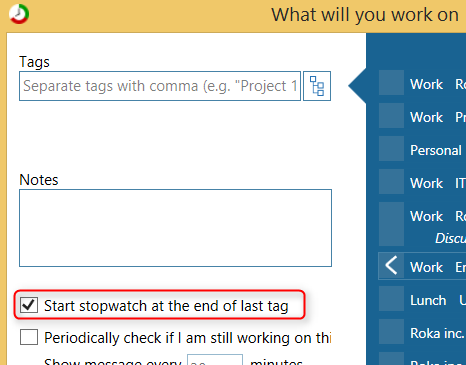Click the square beside Lunch entry

click(391, 298)
